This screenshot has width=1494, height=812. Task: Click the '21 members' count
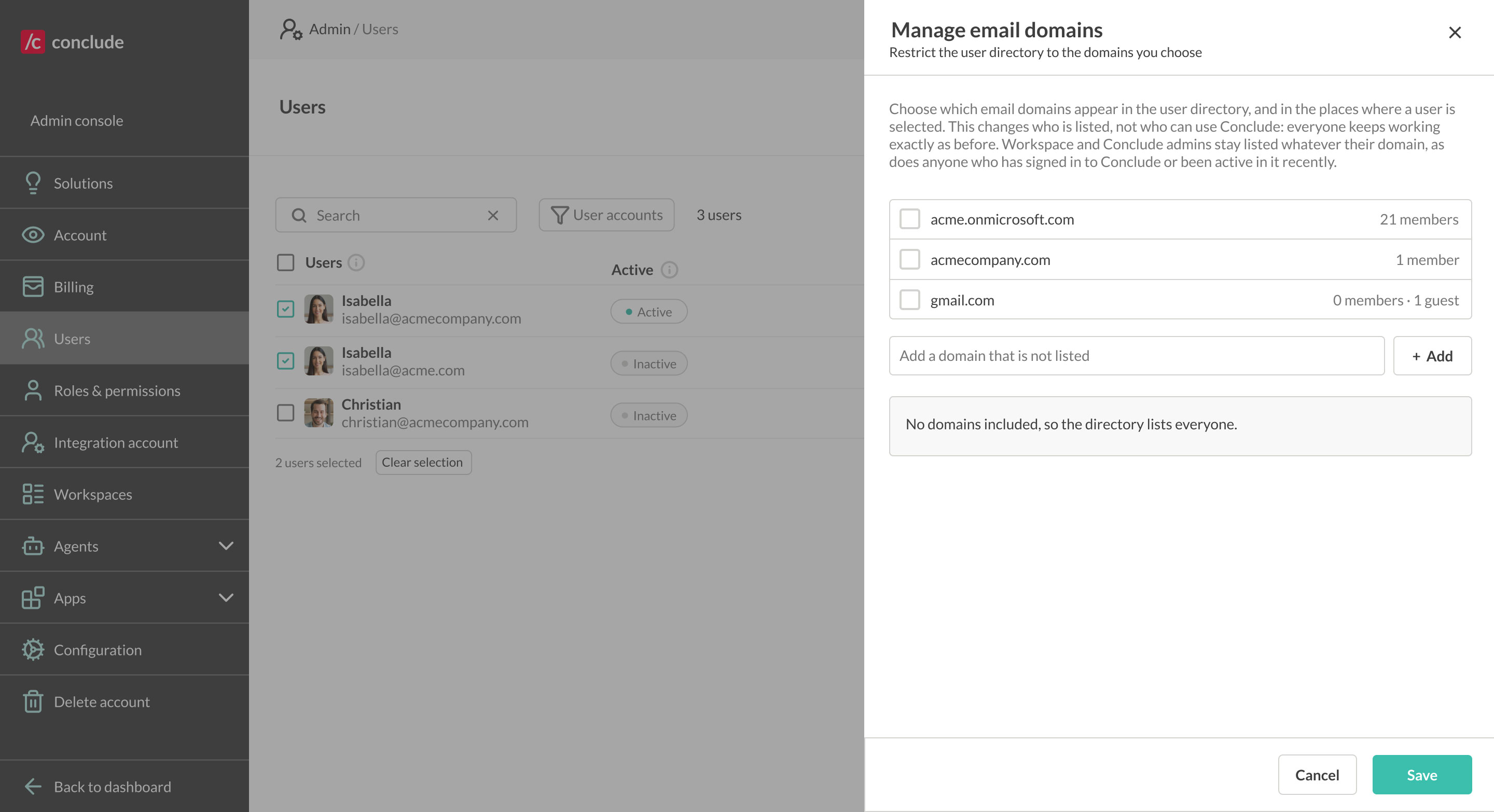coord(1419,219)
